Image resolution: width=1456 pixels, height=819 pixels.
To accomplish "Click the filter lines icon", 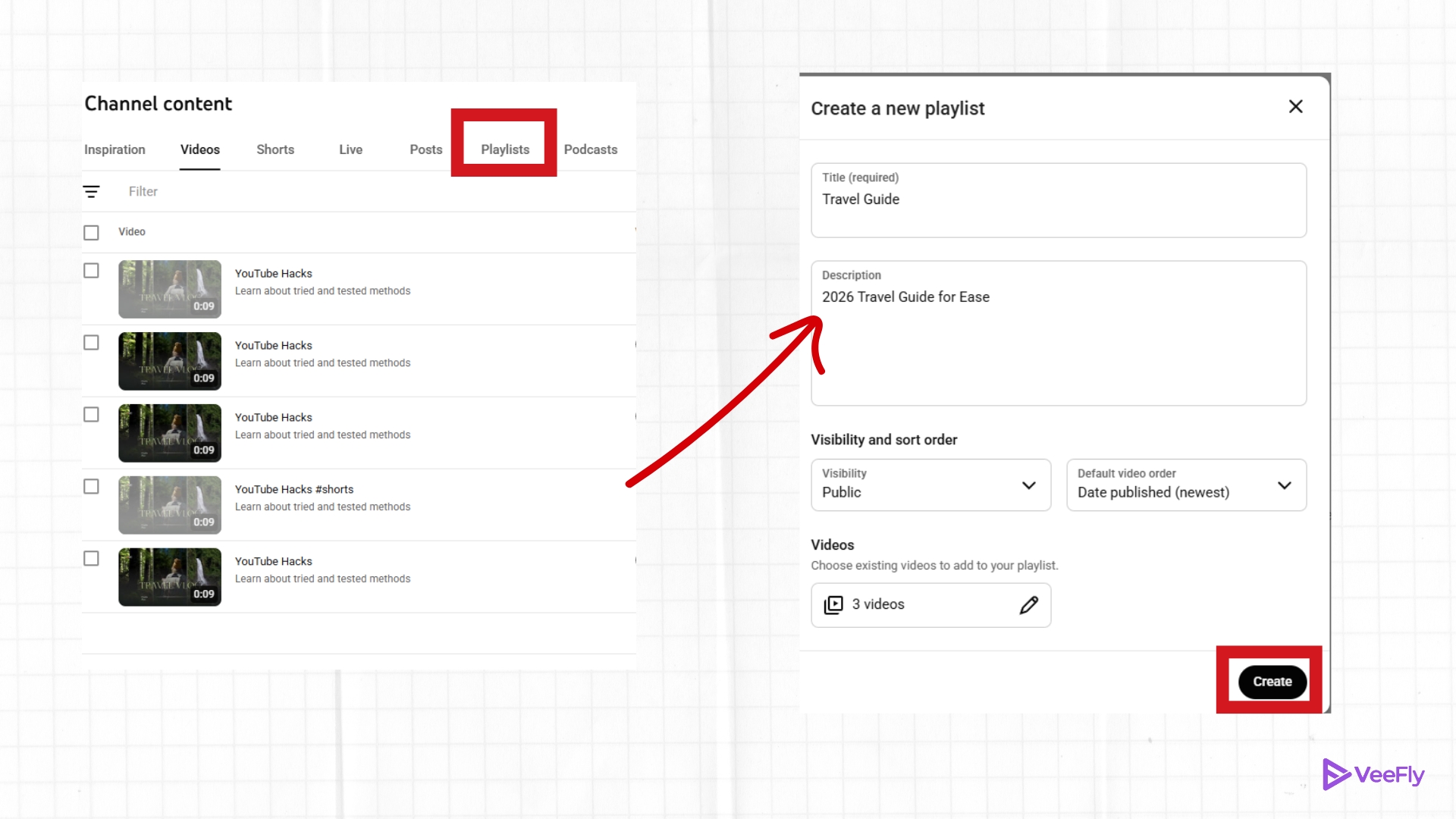I will (x=91, y=192).
